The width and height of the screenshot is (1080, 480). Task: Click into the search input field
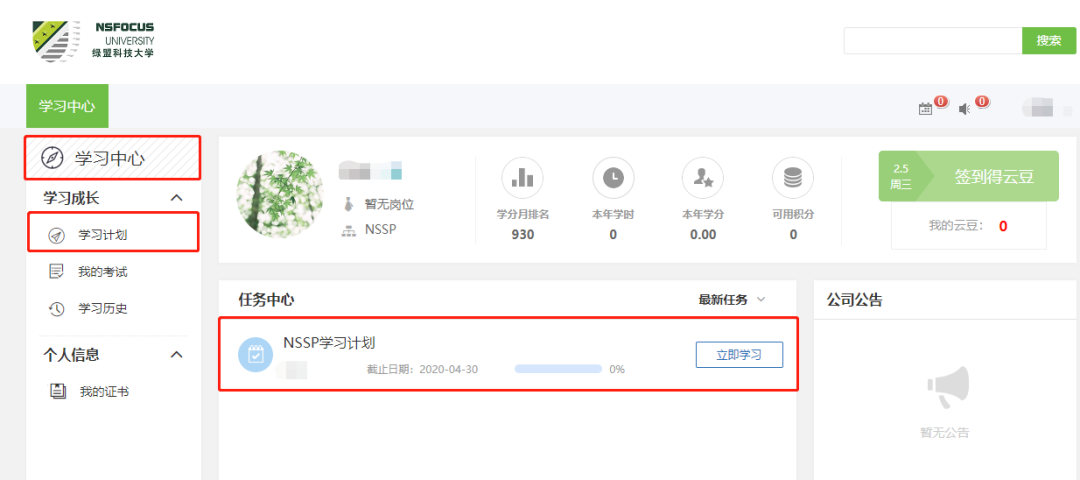pos(932,41)
